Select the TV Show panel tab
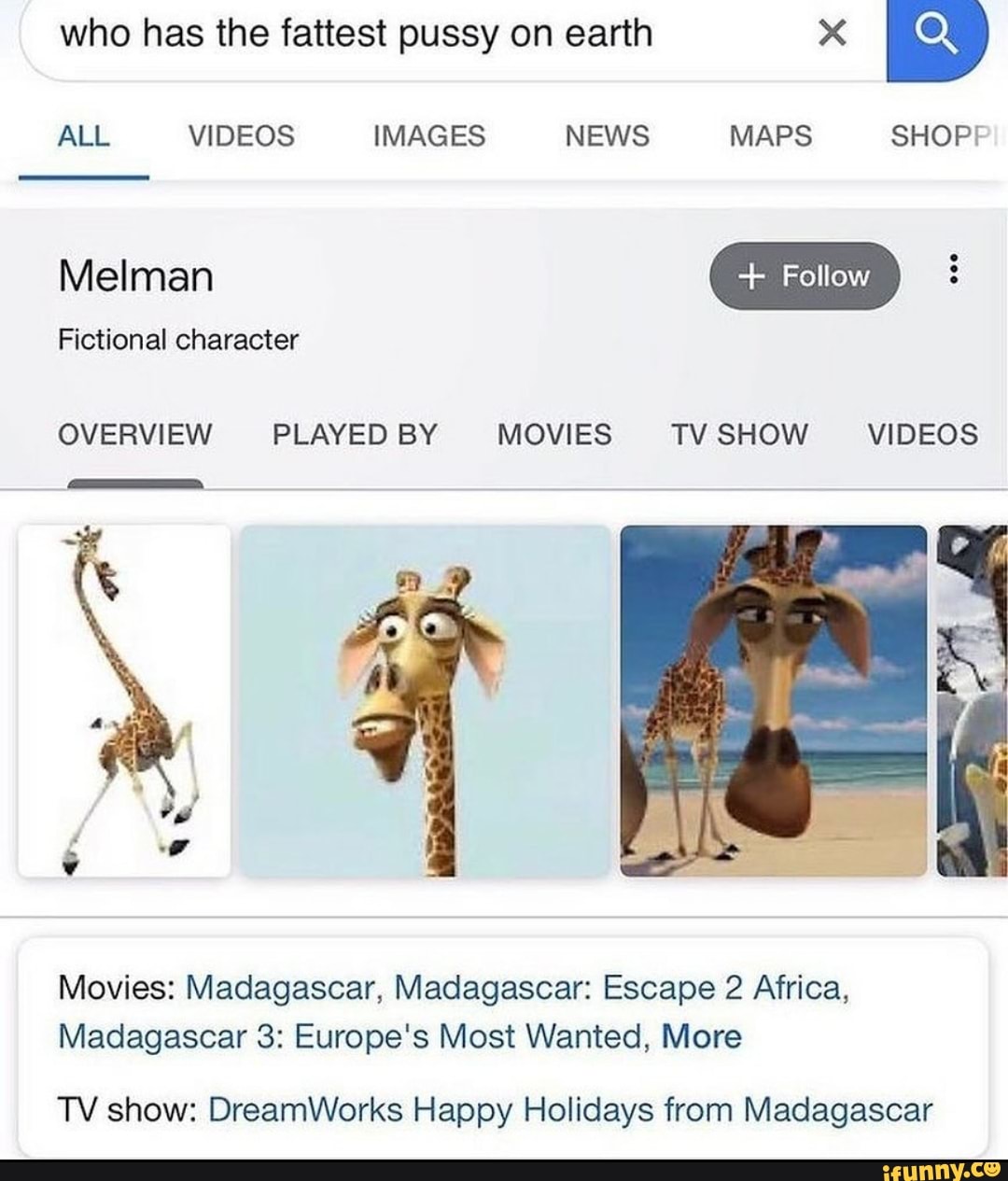 tap(739, 434)
